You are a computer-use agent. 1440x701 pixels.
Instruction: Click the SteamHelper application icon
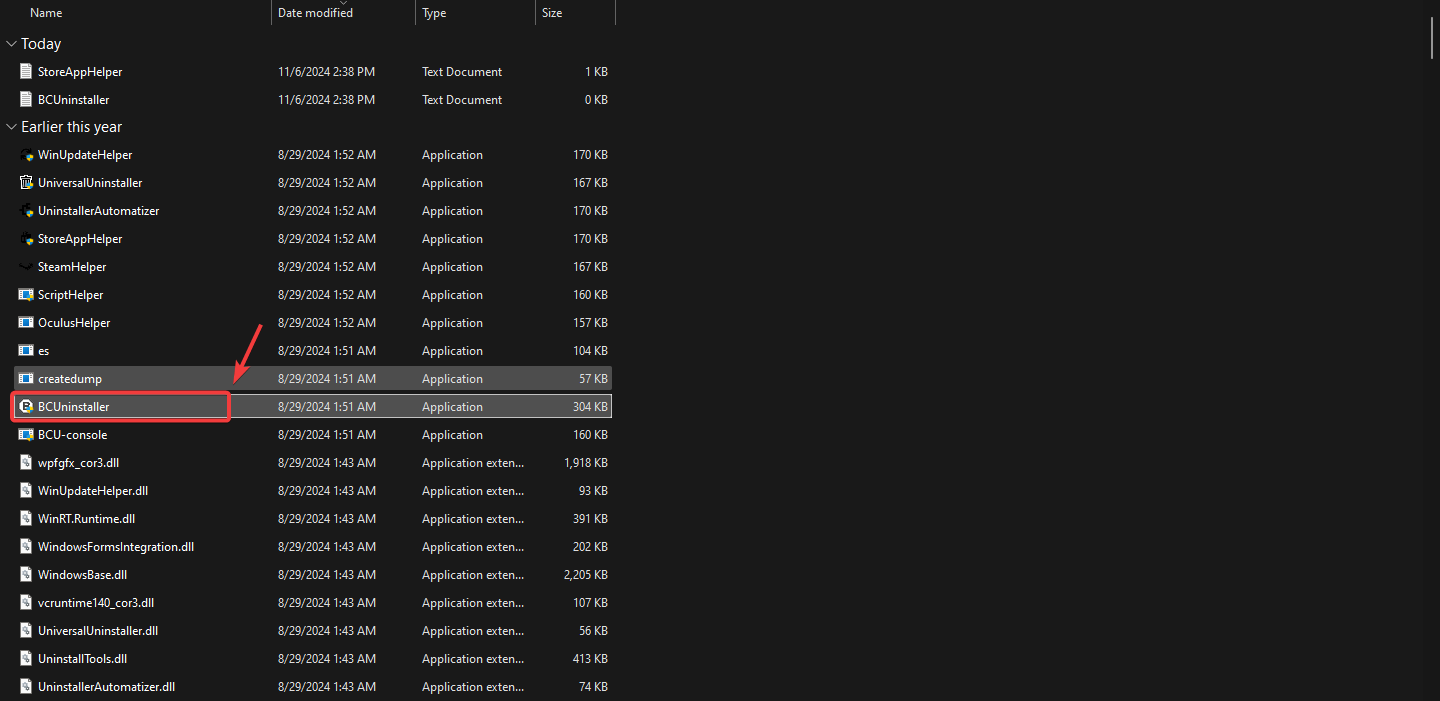point(27,267)
